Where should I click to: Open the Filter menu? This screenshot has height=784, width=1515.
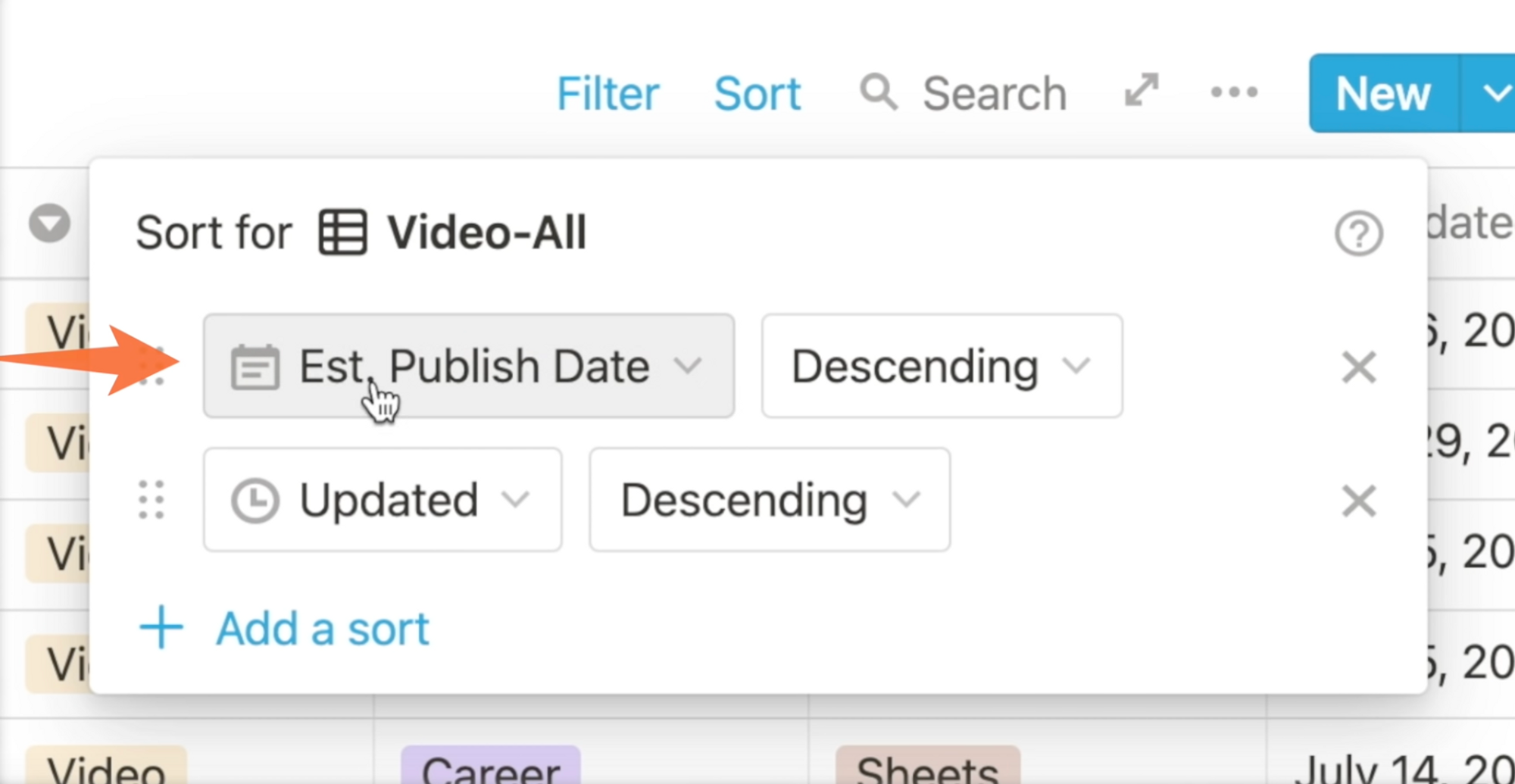click(x=608, y=93)
